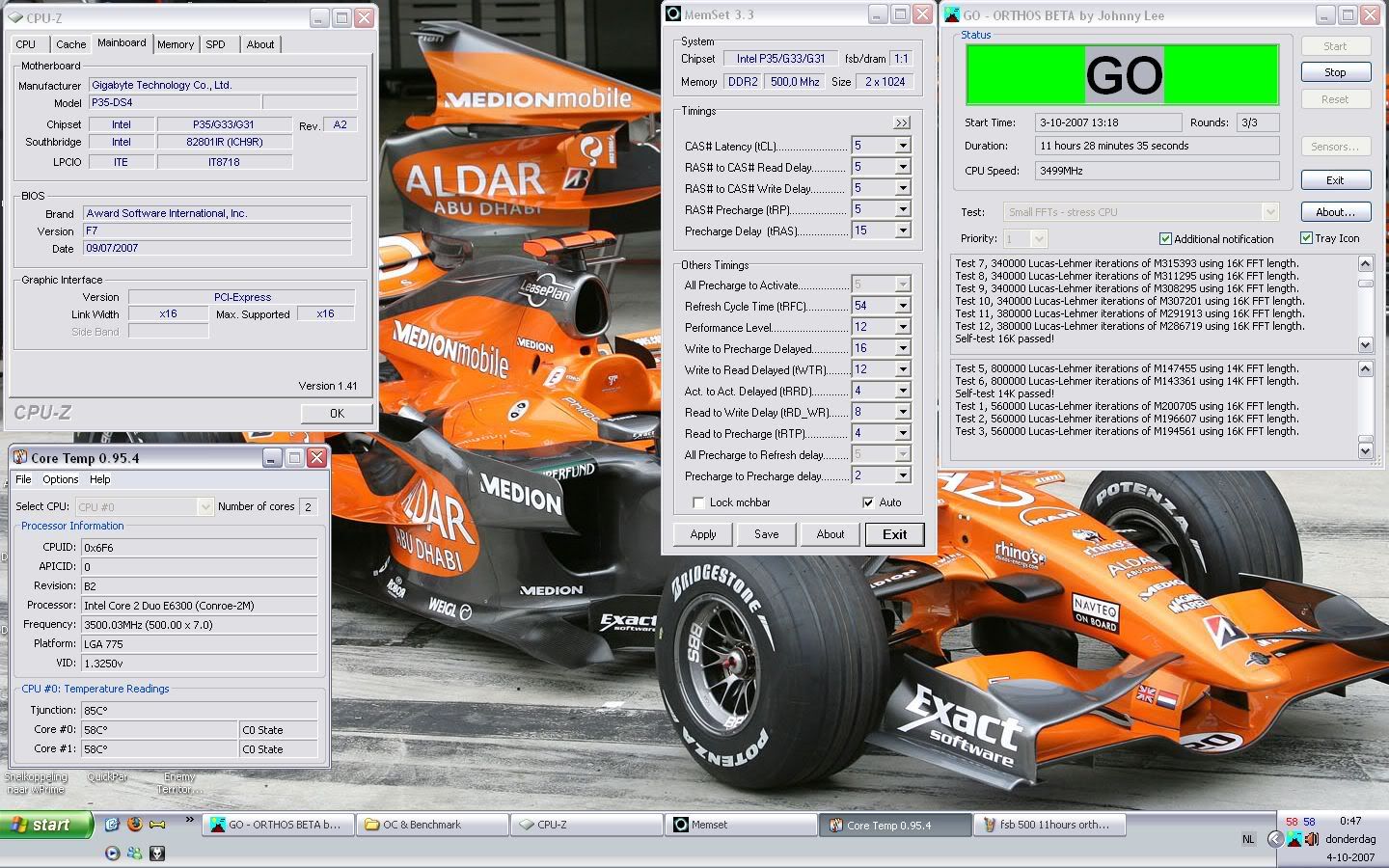Open the volume speaker tray icon
Viewport: 1389px width, 868px height.
click(1311, 839)
